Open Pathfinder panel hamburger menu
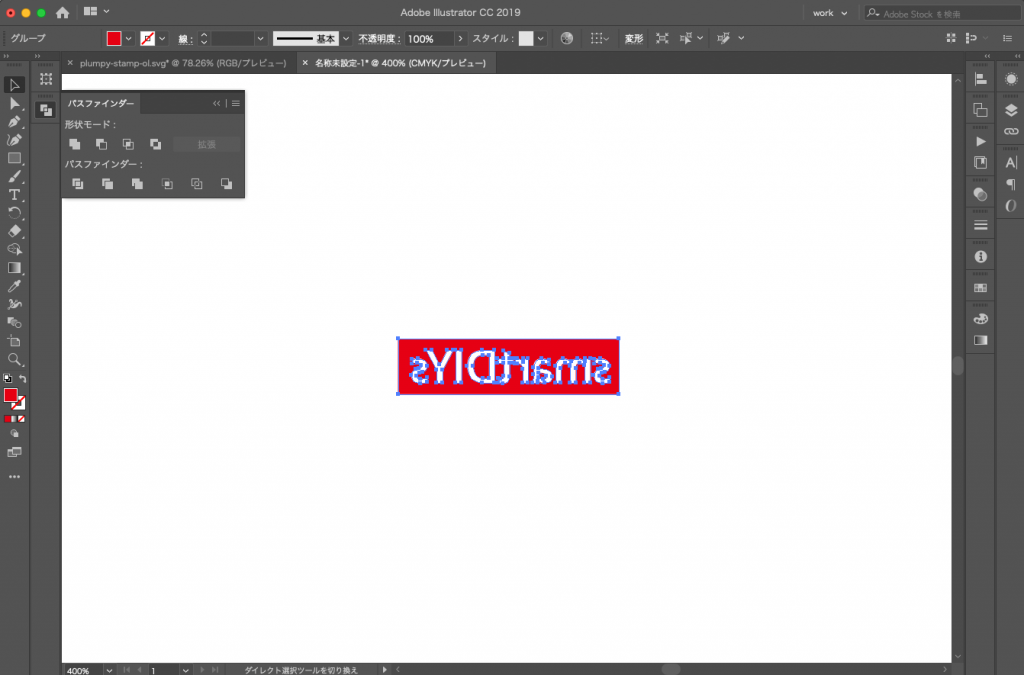This screenshot has height=675, width=1024. (236, 103)
